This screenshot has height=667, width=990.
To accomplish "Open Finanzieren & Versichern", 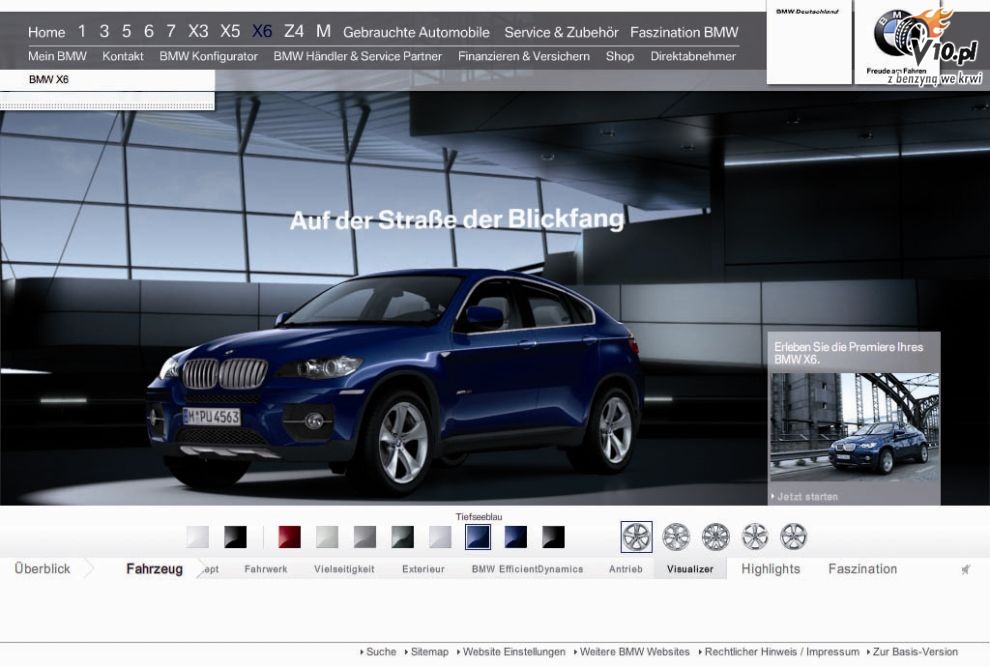I will (524, 56).
